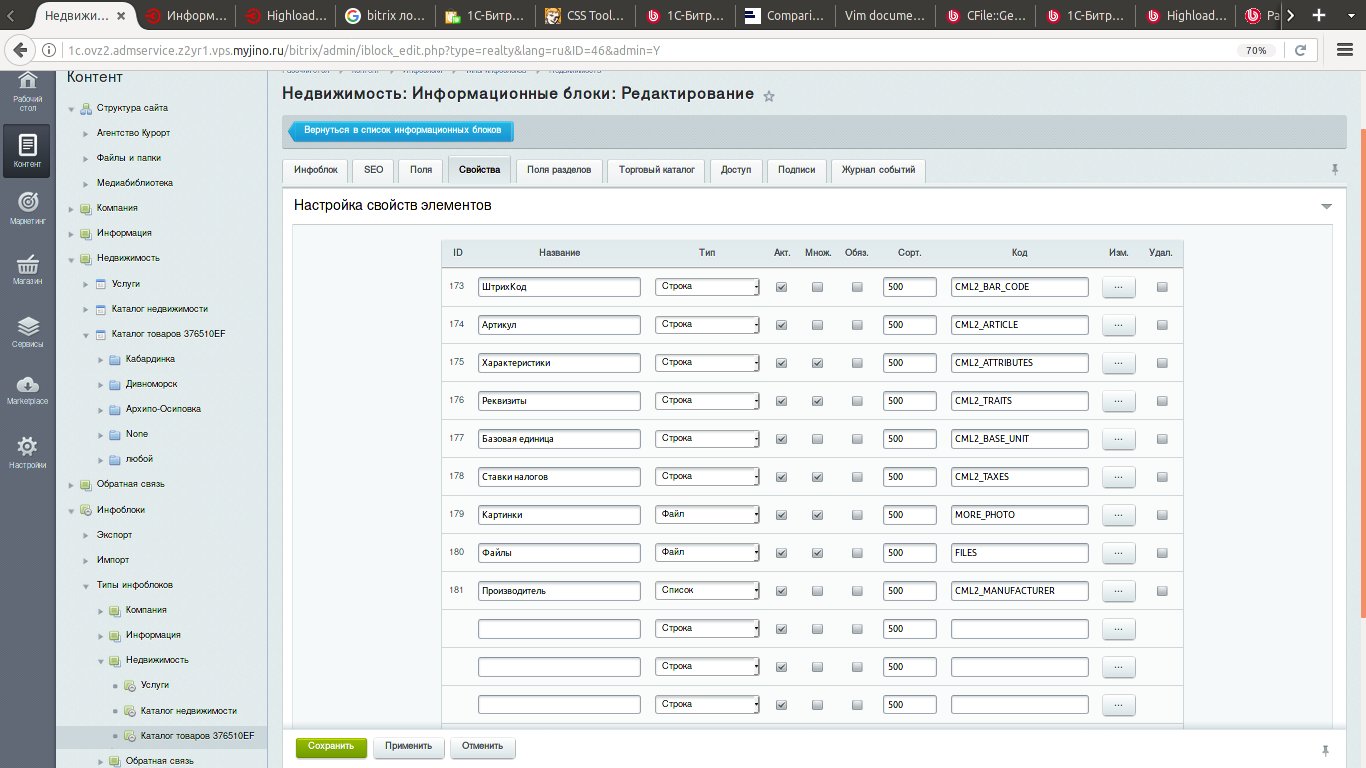Pin the tab panel using the pin icon
Viewport: 1366px width, 768px height.
click(x=1335, y=170)
